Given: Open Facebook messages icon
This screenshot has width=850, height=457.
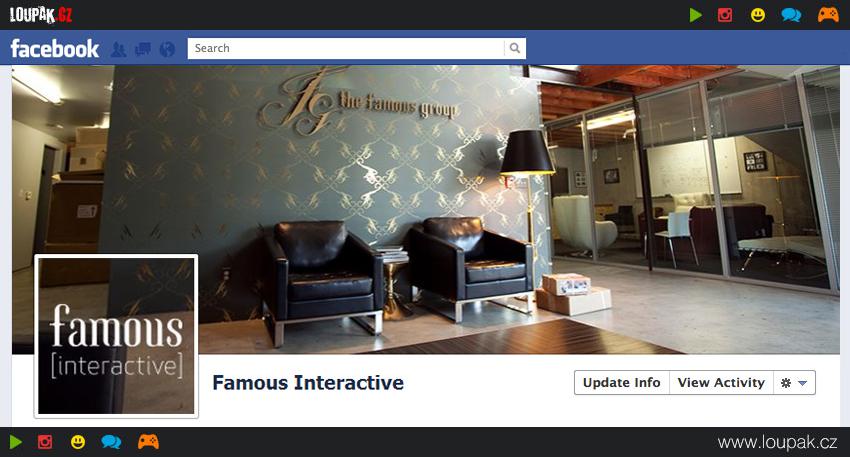Looking at the screenshot, I should (x=143, y=49).
